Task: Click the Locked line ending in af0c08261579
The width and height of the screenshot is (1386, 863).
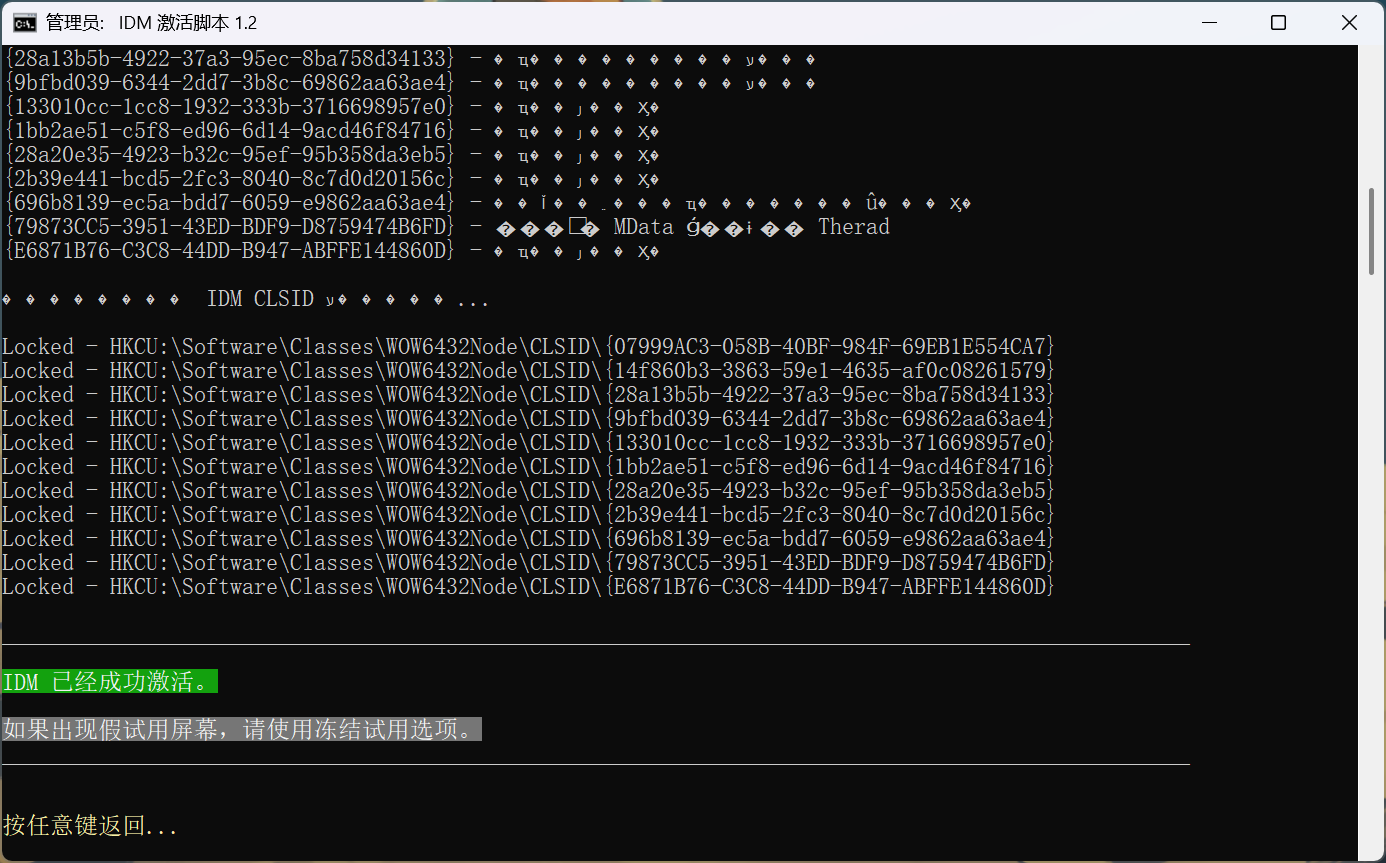Action: (x=528, y=371)
